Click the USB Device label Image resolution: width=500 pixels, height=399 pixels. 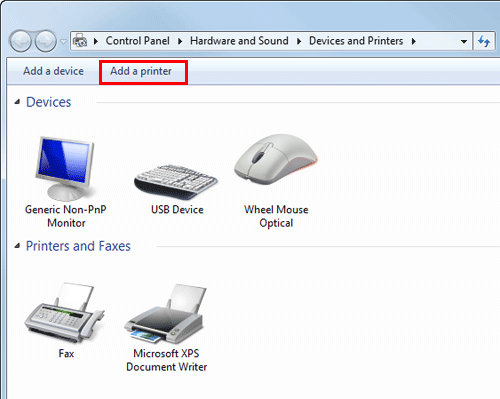[177, 209]
